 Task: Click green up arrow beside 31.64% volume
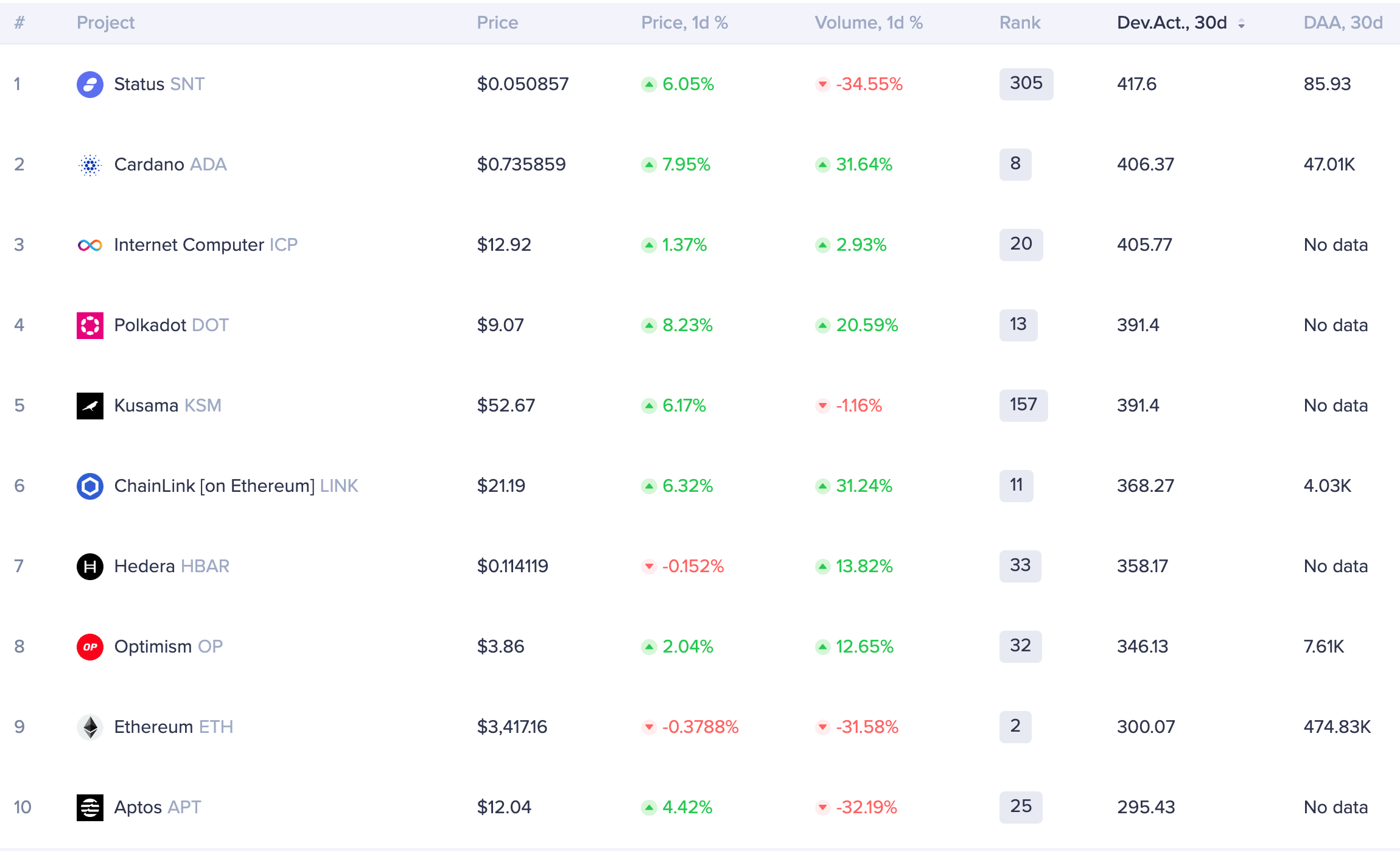coord(822,164)
